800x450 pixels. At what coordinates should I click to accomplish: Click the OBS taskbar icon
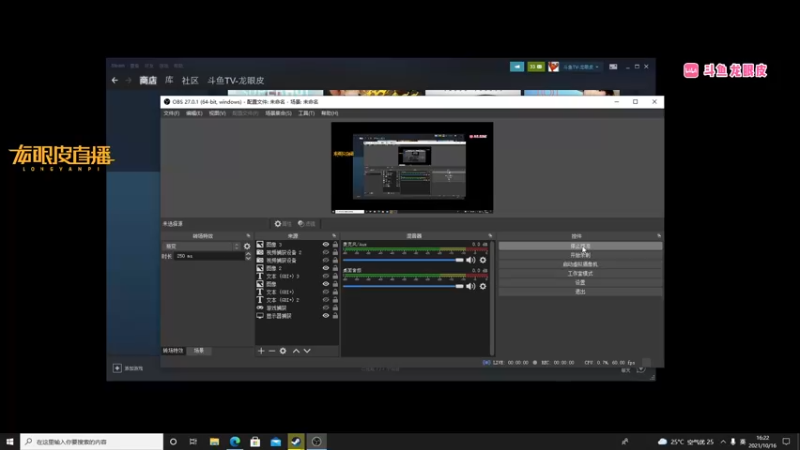[x=316, y=442]
